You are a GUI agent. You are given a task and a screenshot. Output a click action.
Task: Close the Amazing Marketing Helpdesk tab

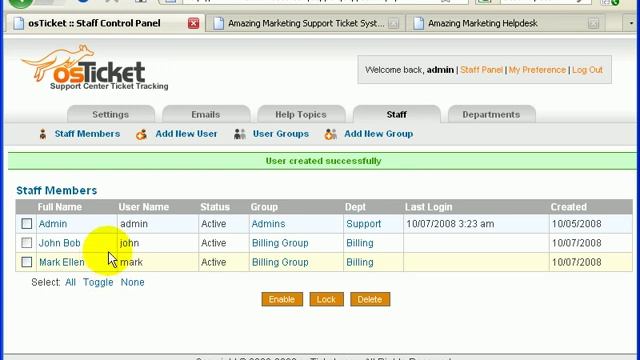point(593,24)
